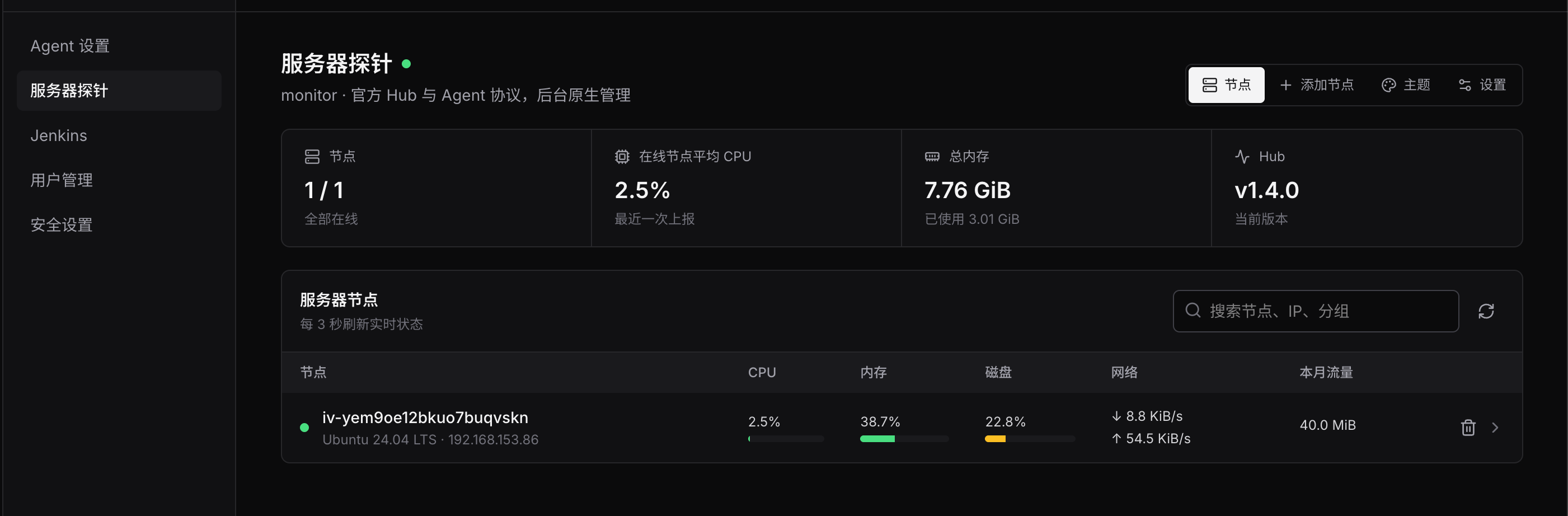The width and height of the screenshot is (1568, 516).
Task: Open the 主题 theme picker
Action: click(x=1406, y=85)
